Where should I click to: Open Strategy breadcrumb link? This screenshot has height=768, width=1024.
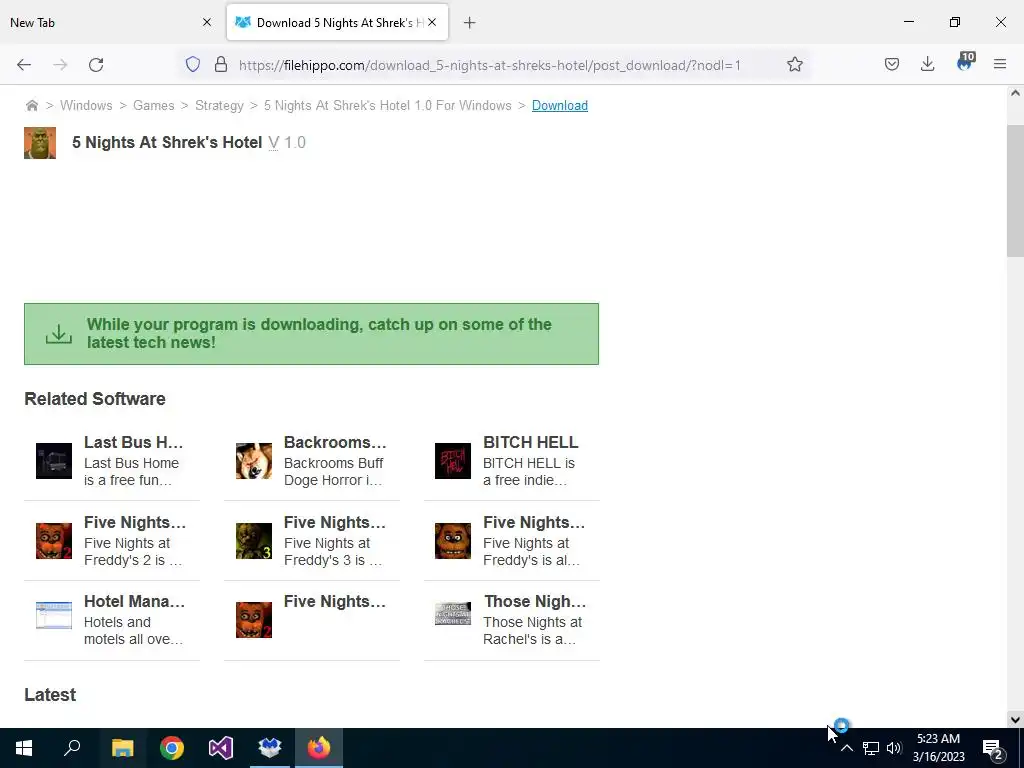click(x=219, y=105)
